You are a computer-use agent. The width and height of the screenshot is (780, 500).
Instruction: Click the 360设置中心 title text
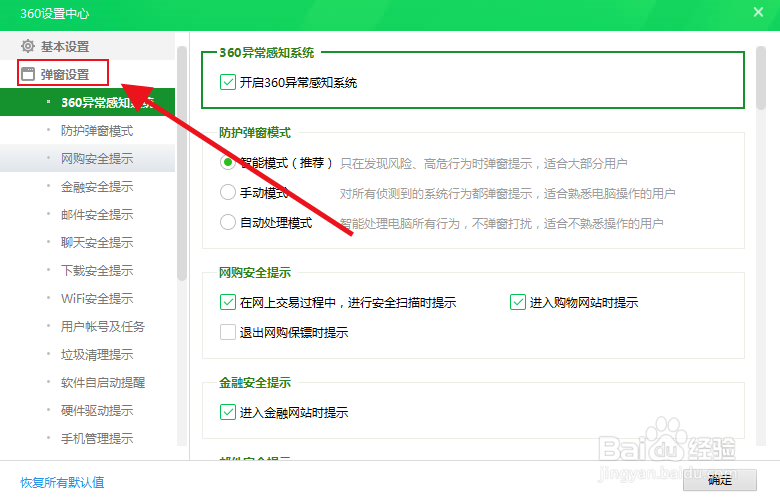(55, 13)
